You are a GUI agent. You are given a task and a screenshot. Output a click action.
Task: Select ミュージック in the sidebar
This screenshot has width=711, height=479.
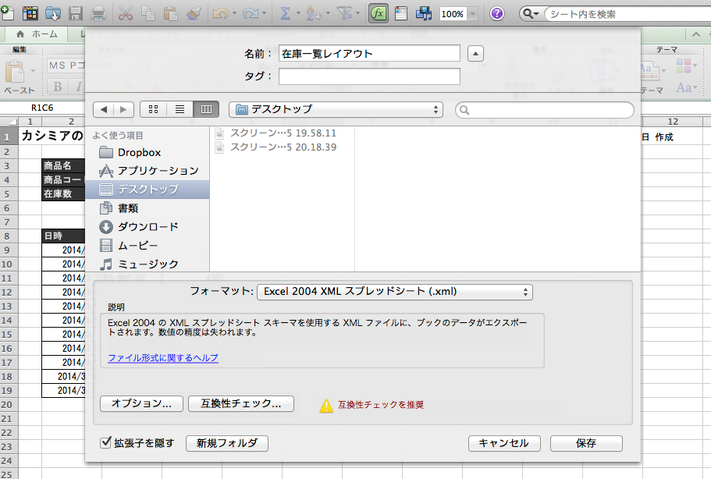(148, 264)
